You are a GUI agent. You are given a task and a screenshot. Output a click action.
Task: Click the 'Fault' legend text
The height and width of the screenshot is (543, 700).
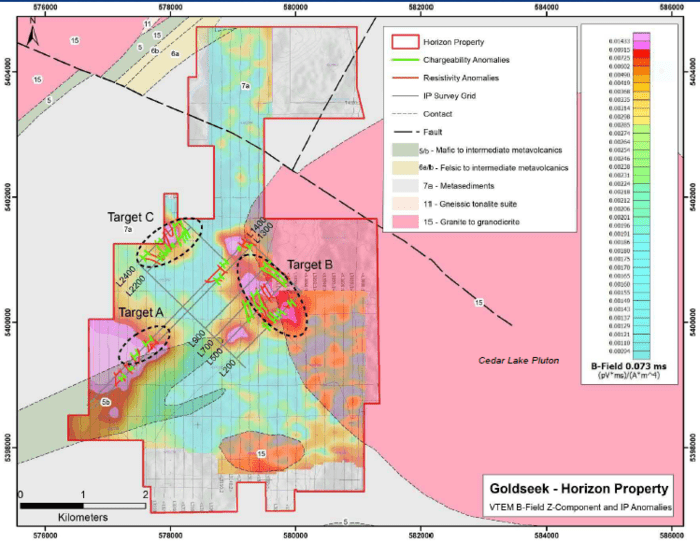coord(433,132)
